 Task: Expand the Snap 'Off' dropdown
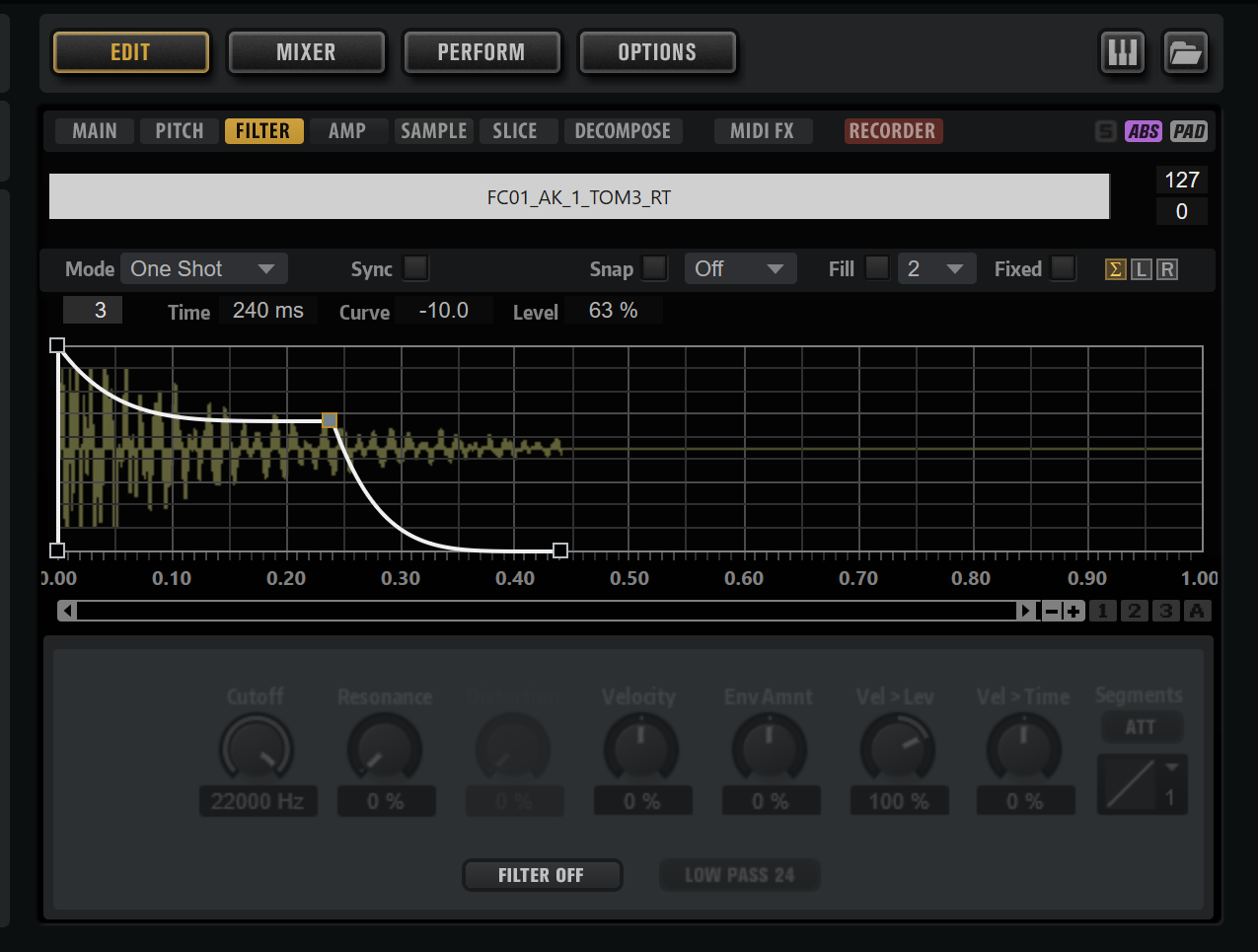[739, 268]
